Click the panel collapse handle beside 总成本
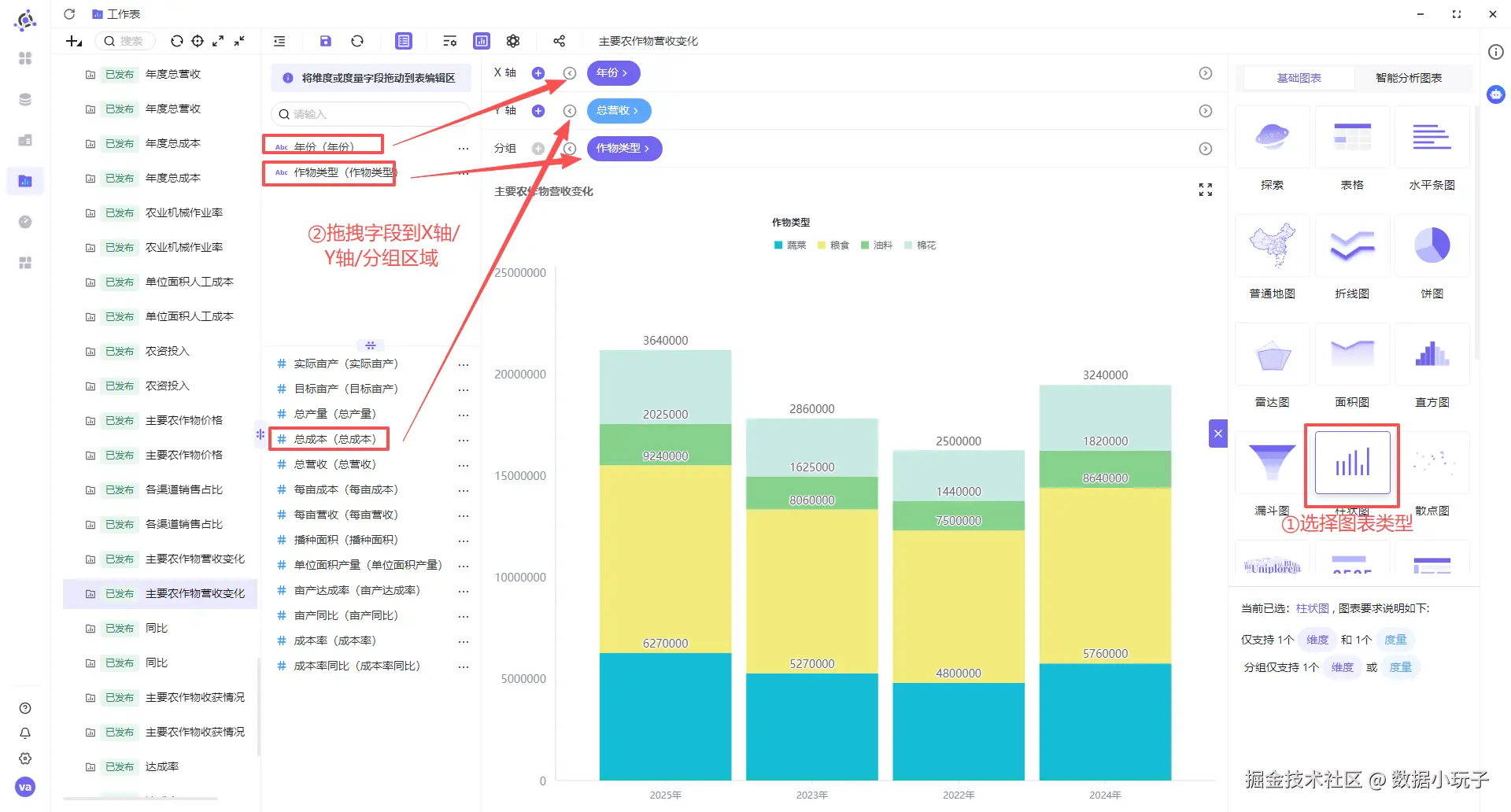1511x812 pixels. click(x=260, y=434)
